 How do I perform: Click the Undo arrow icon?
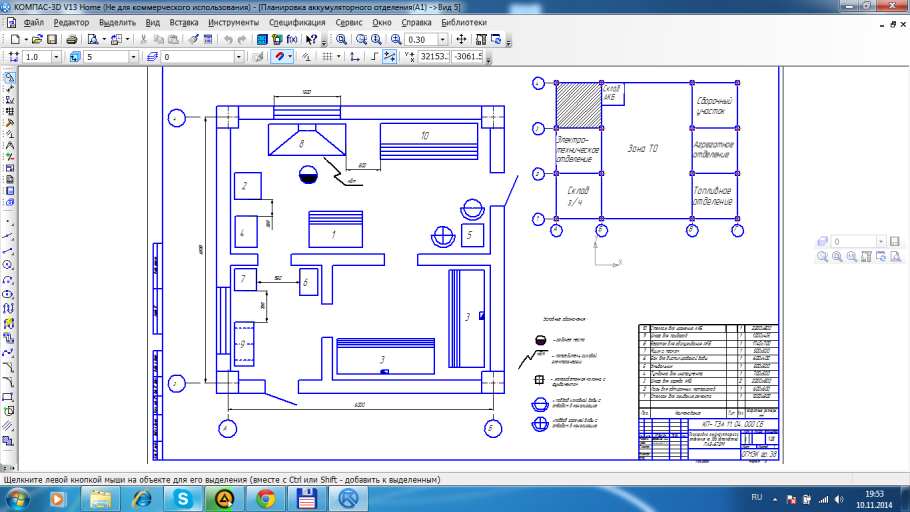coord(229,39)
